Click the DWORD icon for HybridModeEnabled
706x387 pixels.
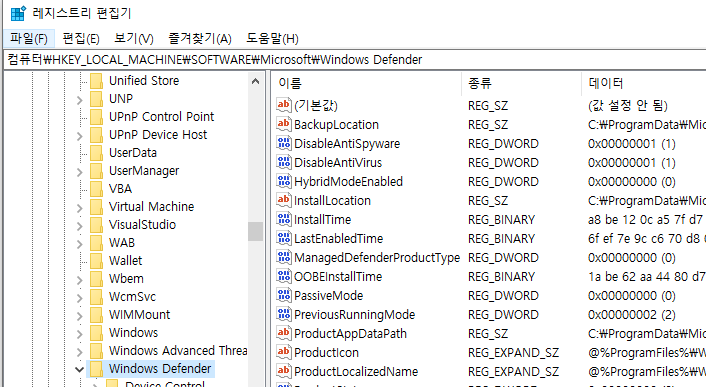(x=284, y=181)
